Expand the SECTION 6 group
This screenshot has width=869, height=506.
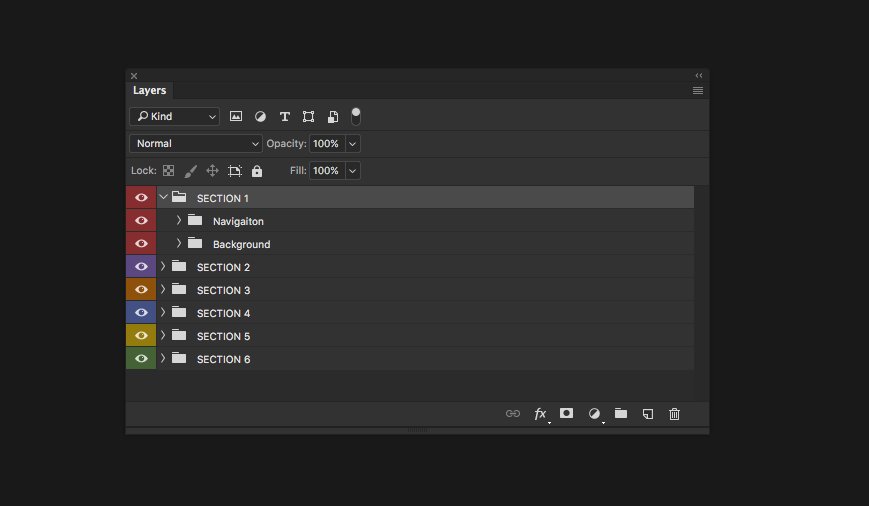point(162,358)
